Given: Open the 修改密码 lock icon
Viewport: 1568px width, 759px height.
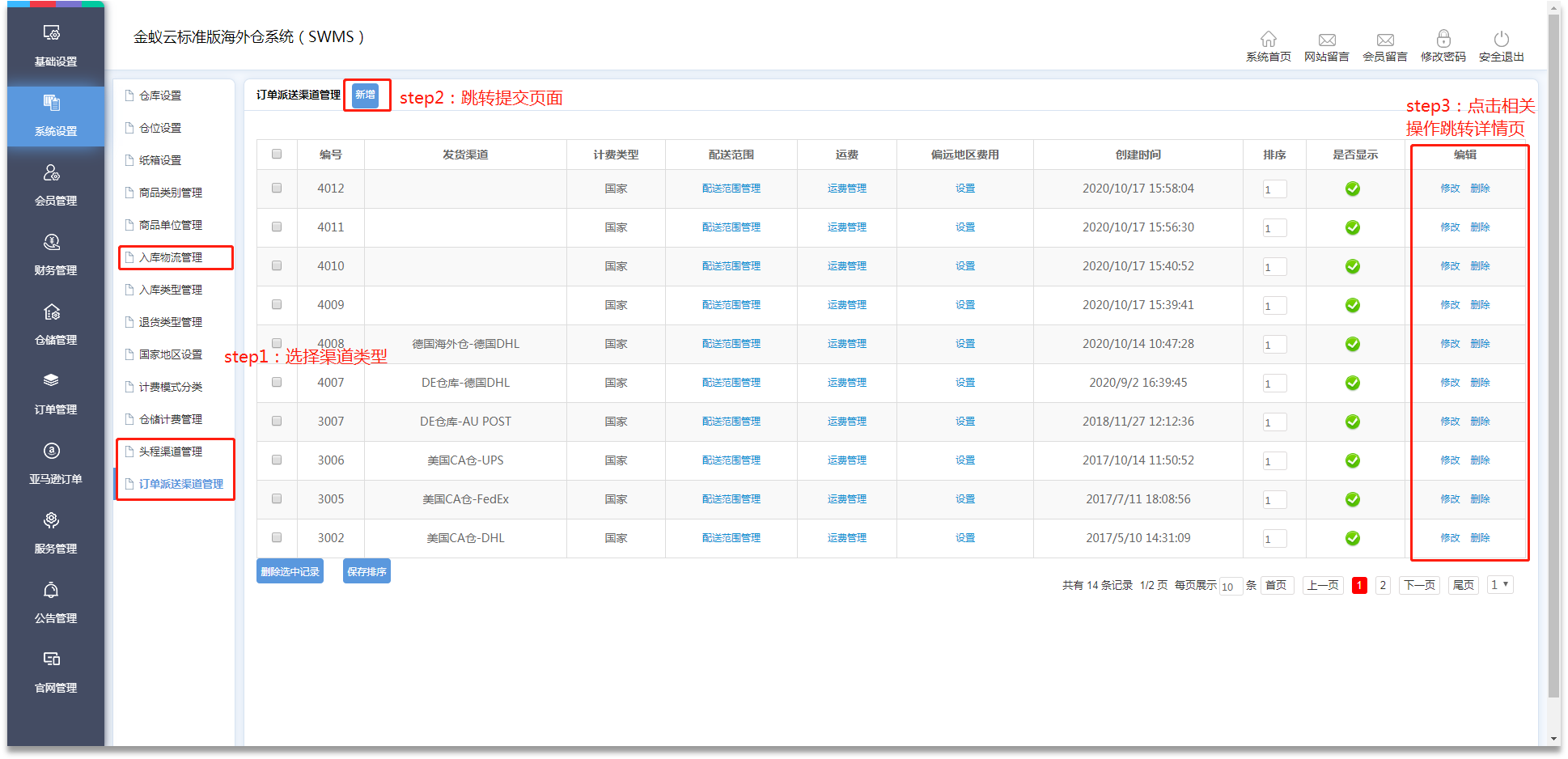Looking at the screenshot, I should (1443, 39).
